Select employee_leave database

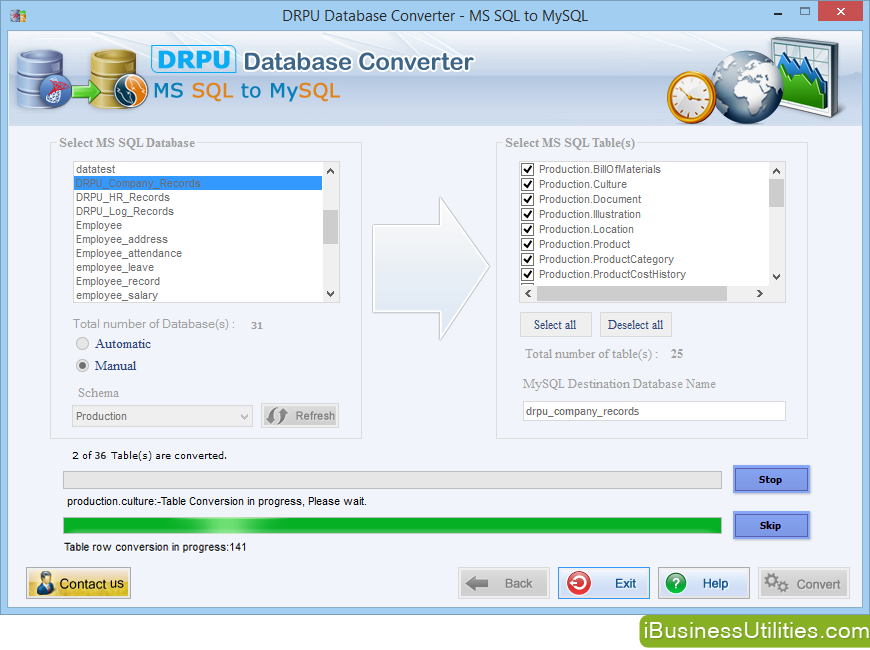pyautogui.click(x=198, y=267)
